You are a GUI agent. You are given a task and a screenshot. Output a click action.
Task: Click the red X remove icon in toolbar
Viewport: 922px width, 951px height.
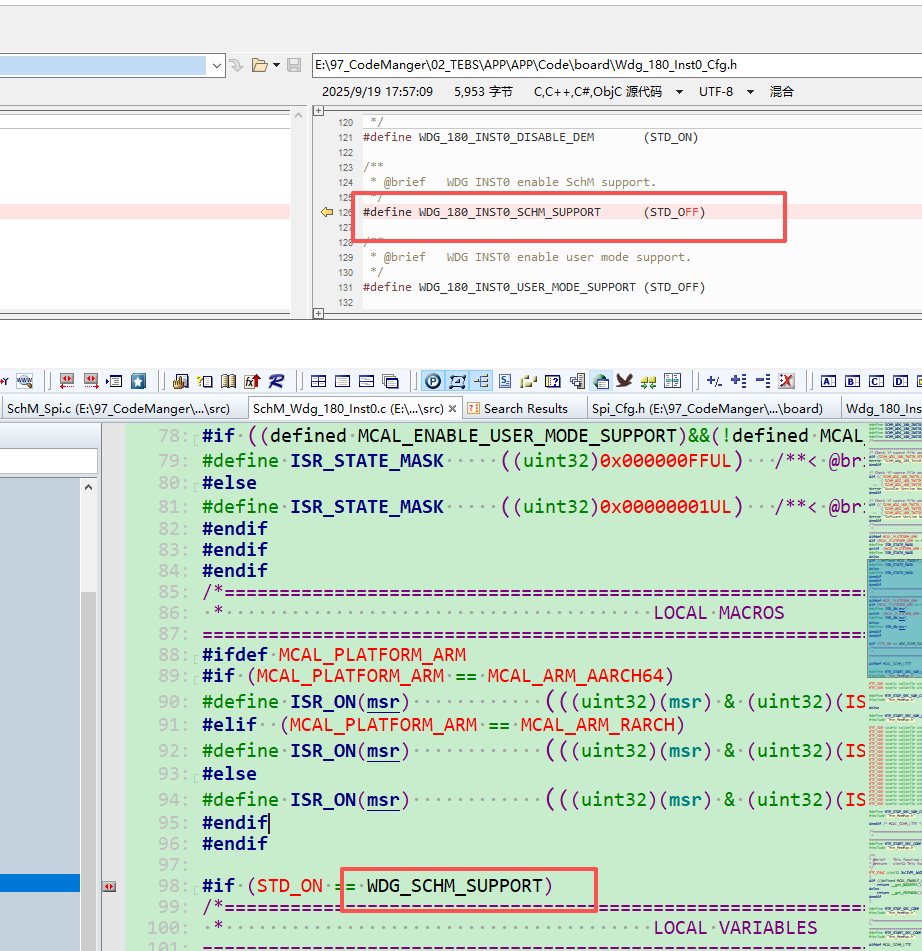click(x=786, y=381)
